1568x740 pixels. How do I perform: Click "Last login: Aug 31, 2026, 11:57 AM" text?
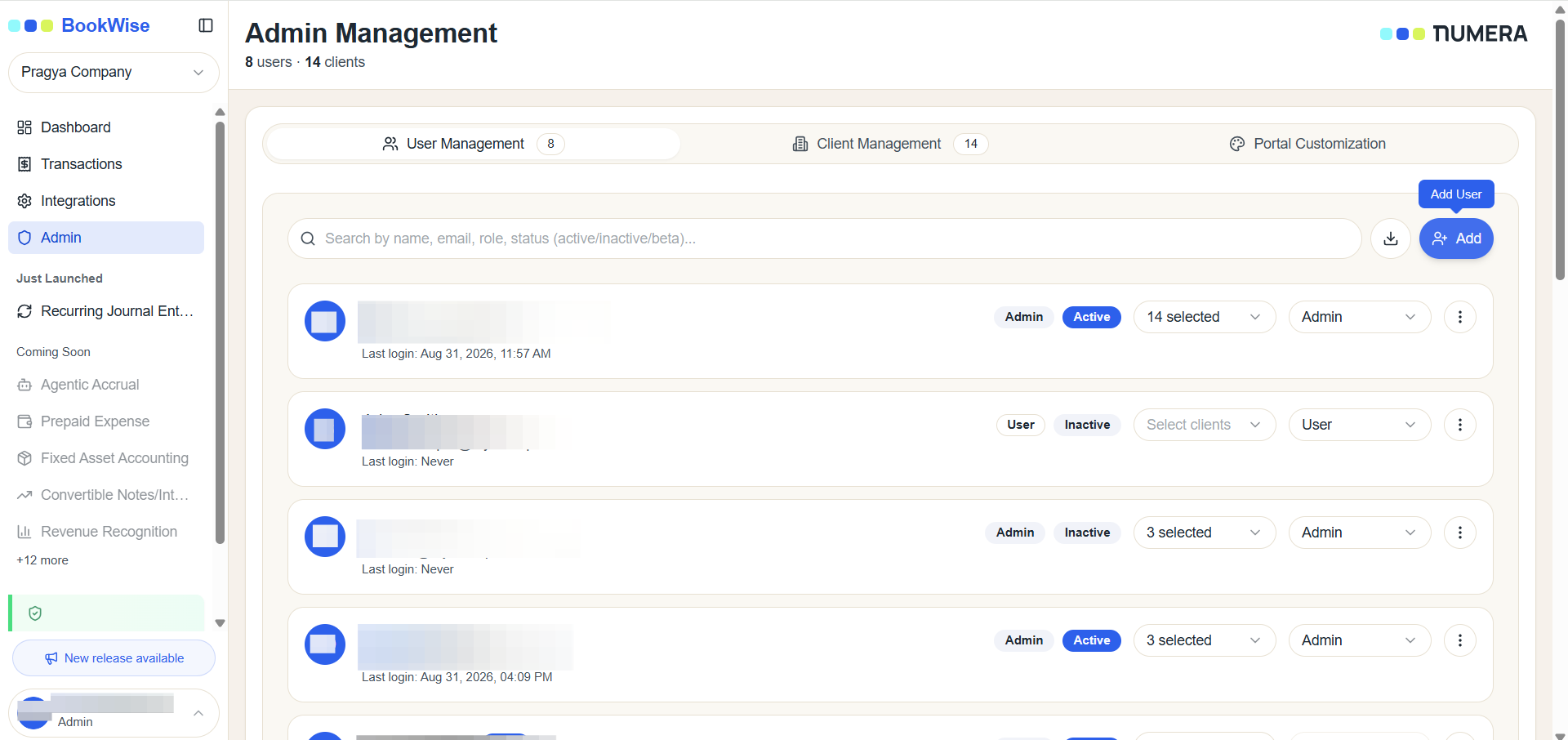pyautogui.click(x=456, y=354)
